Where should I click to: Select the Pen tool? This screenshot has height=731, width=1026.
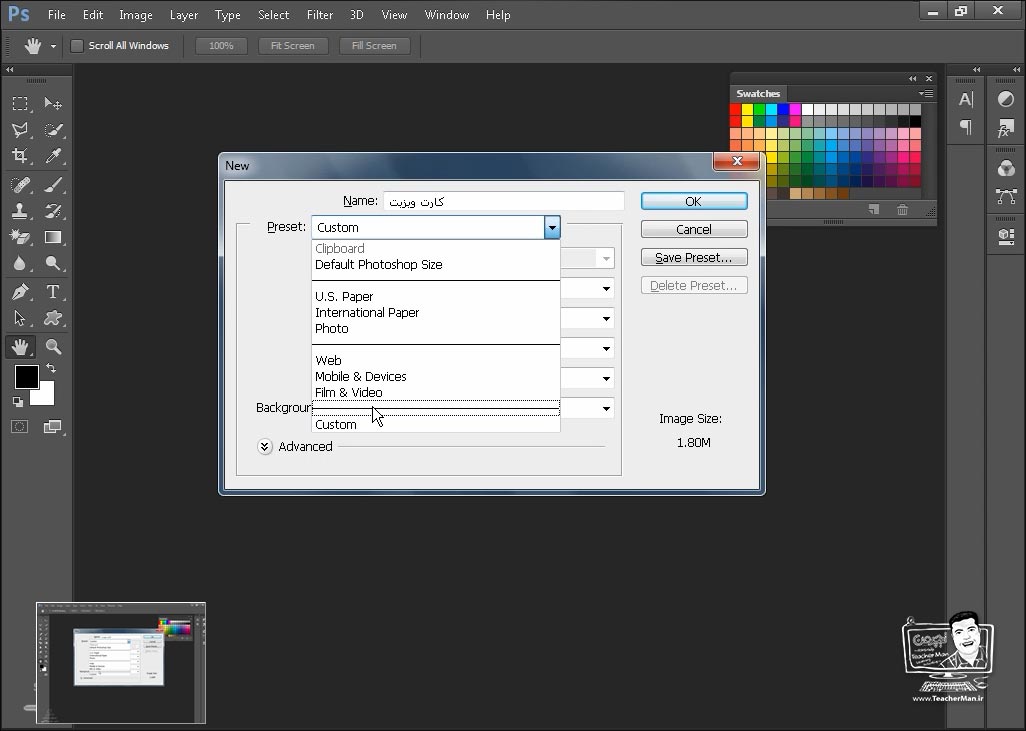[20, 292]
